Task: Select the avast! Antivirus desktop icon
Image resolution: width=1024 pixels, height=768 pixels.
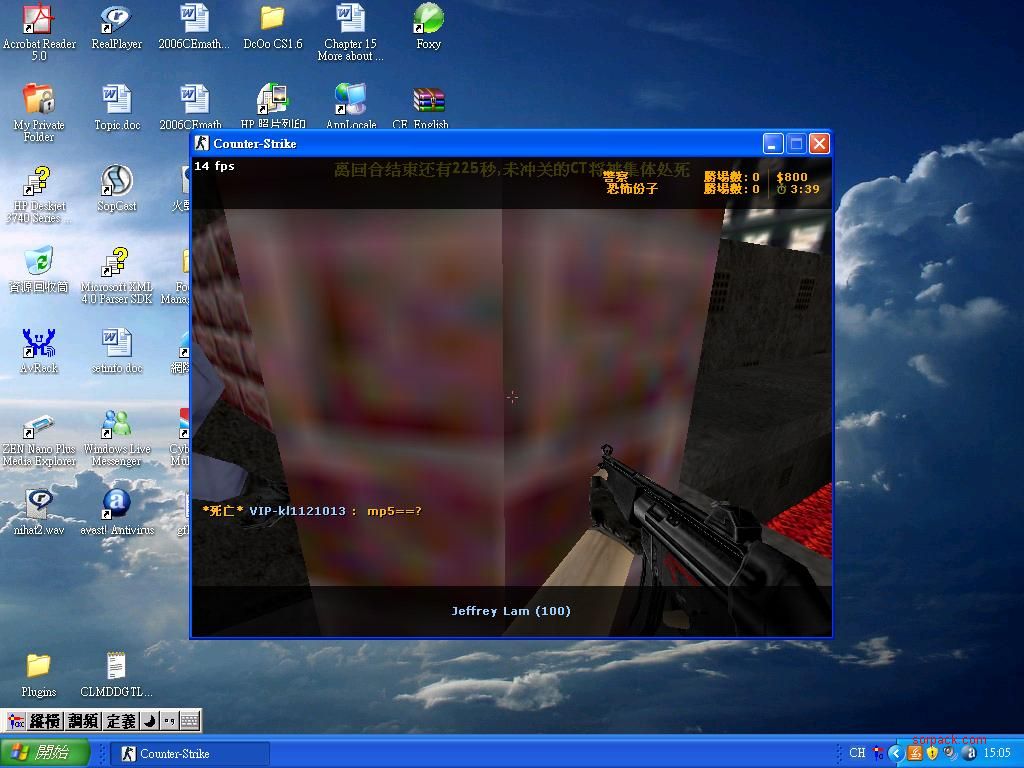Action: [x=116, y=506]
